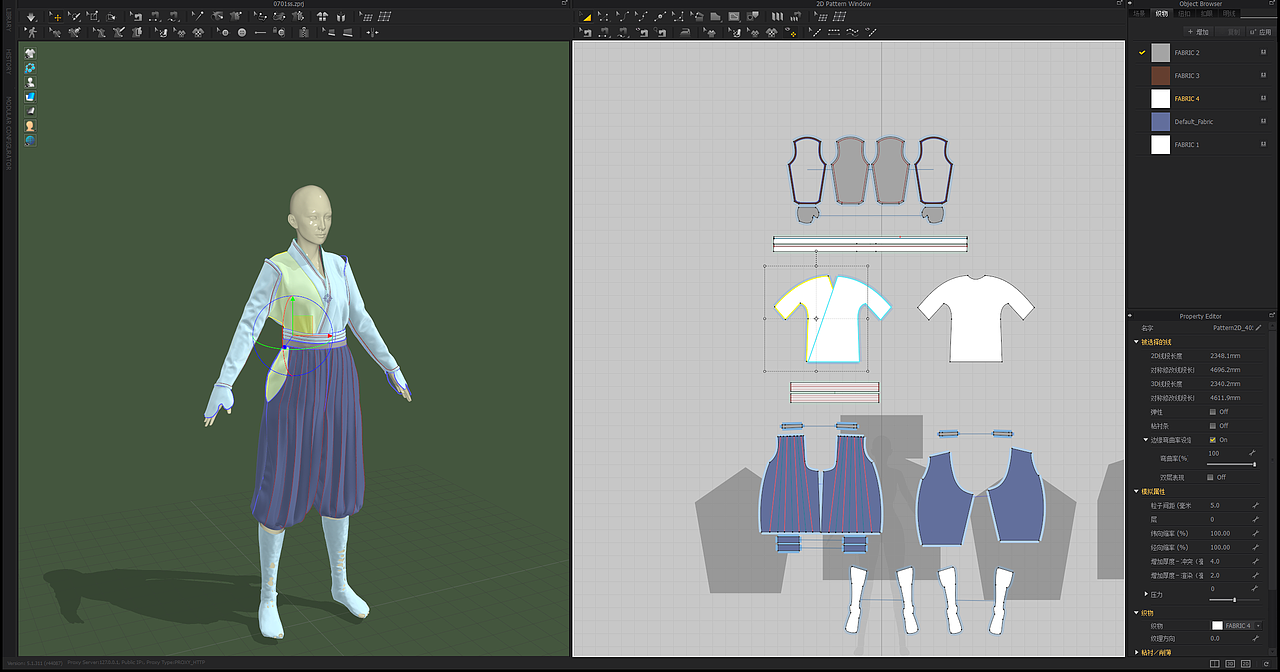The width and height of the screenshot is (1280, 672).
Task: Click the yellow diamond pin icon in 2D toolbar
Action: click(x=791, y=32)
